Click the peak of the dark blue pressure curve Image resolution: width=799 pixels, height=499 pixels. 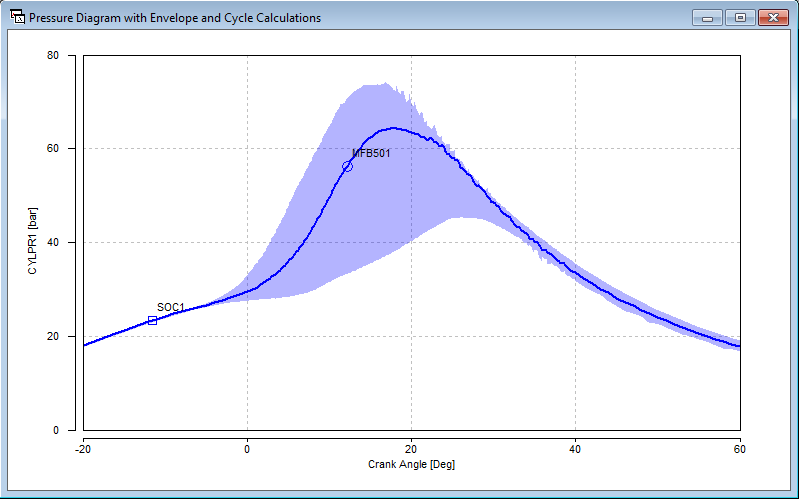tap(392, 128)
